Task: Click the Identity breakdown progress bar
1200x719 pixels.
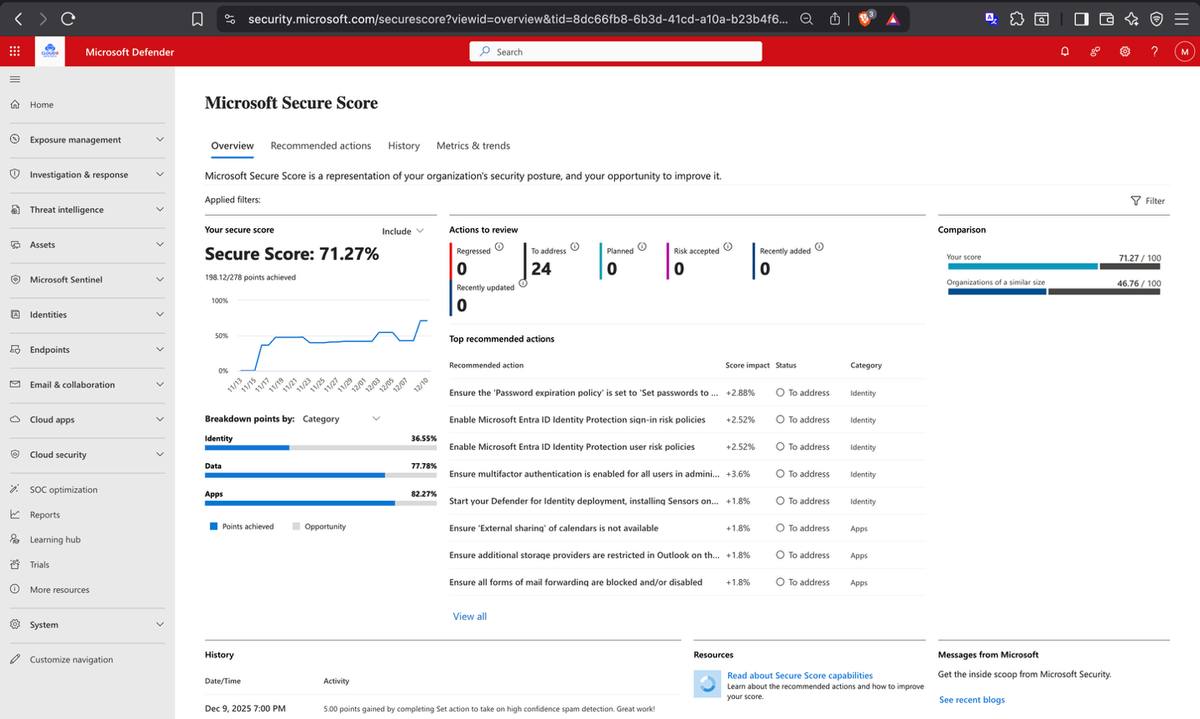Action: (x=320, y=447)
